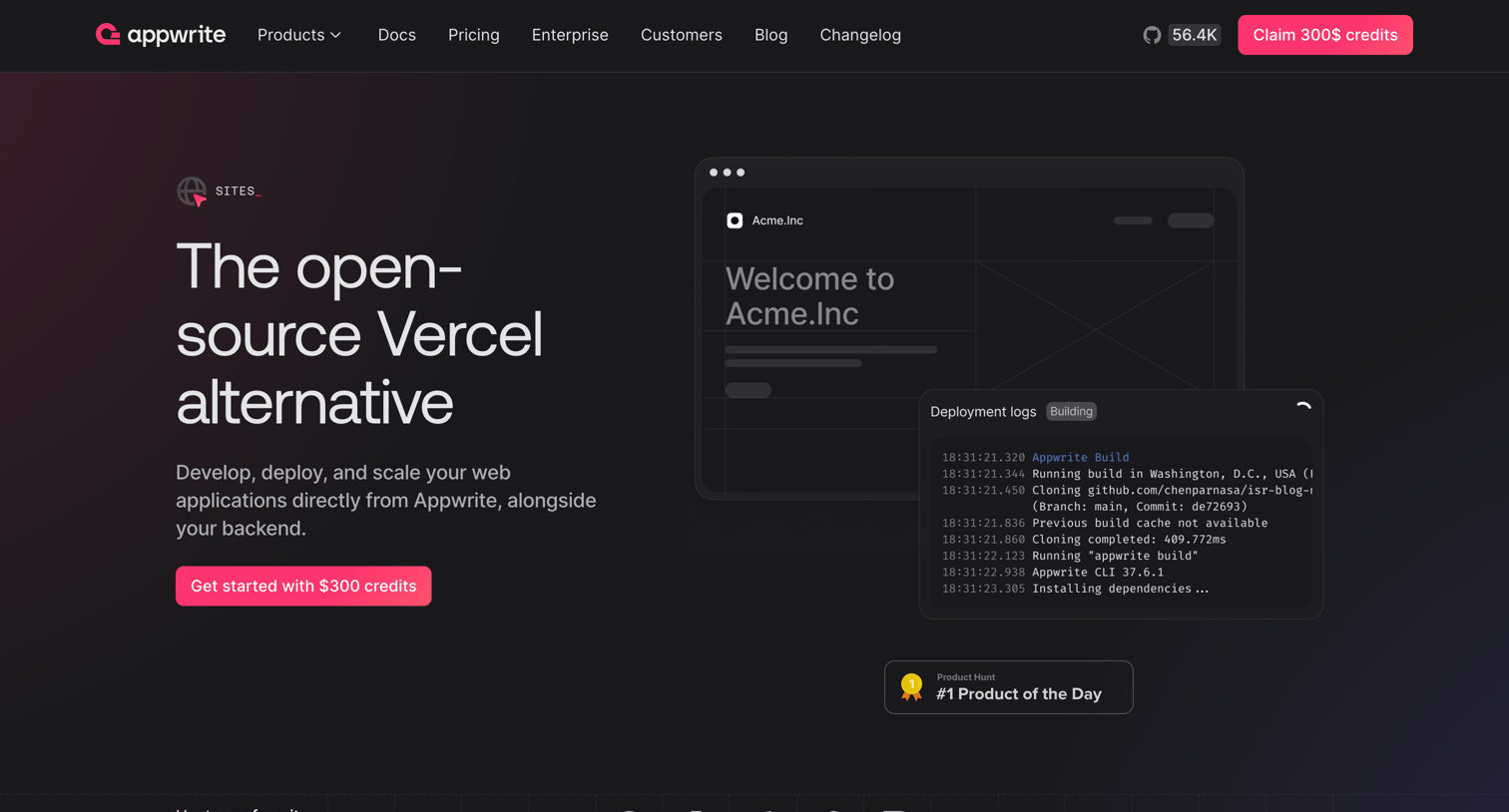
Task: Click the 56.4K GitHub star count
Action: 1195,35
